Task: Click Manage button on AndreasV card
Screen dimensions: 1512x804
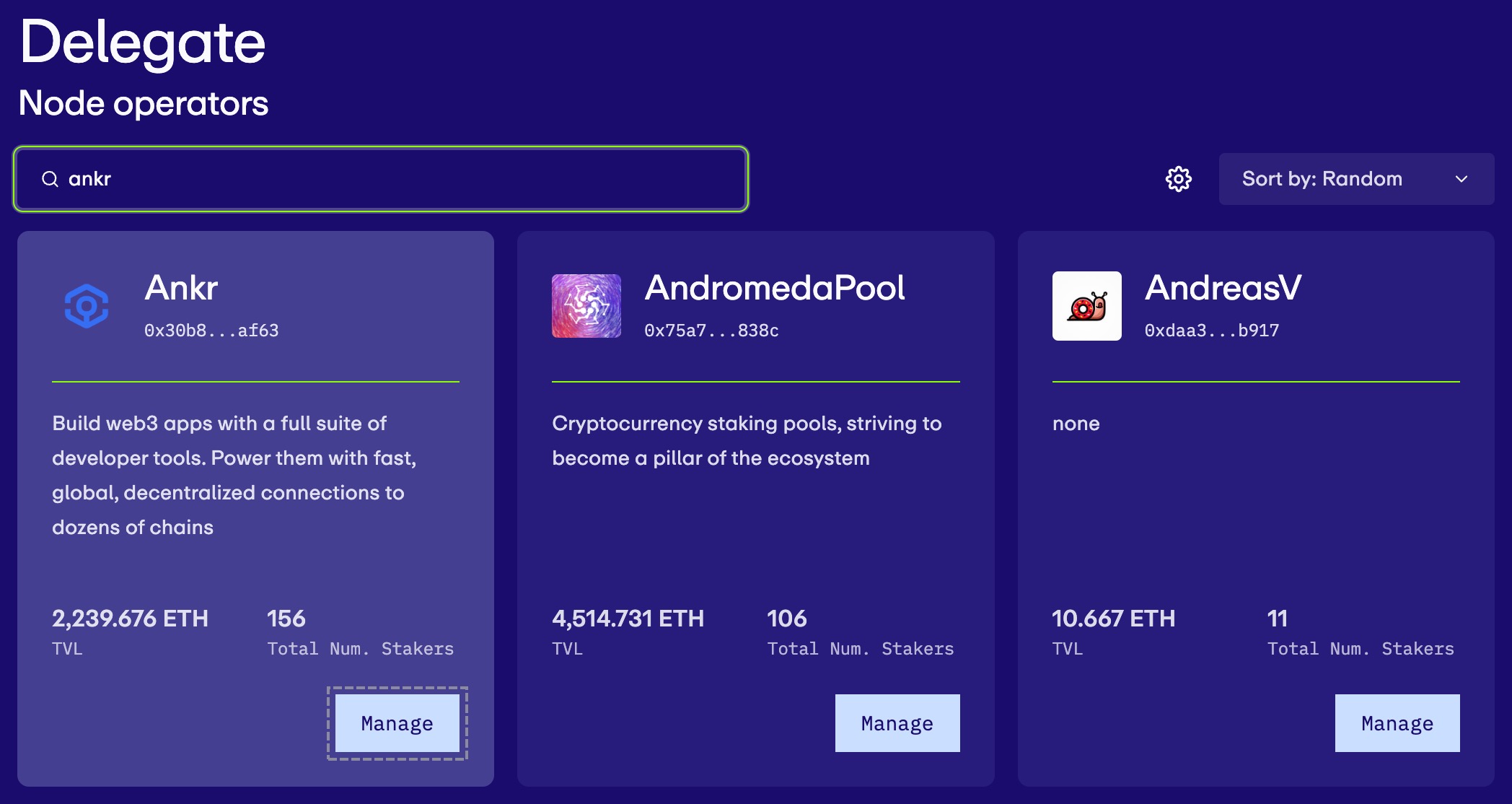Action: coord(1397,723)
